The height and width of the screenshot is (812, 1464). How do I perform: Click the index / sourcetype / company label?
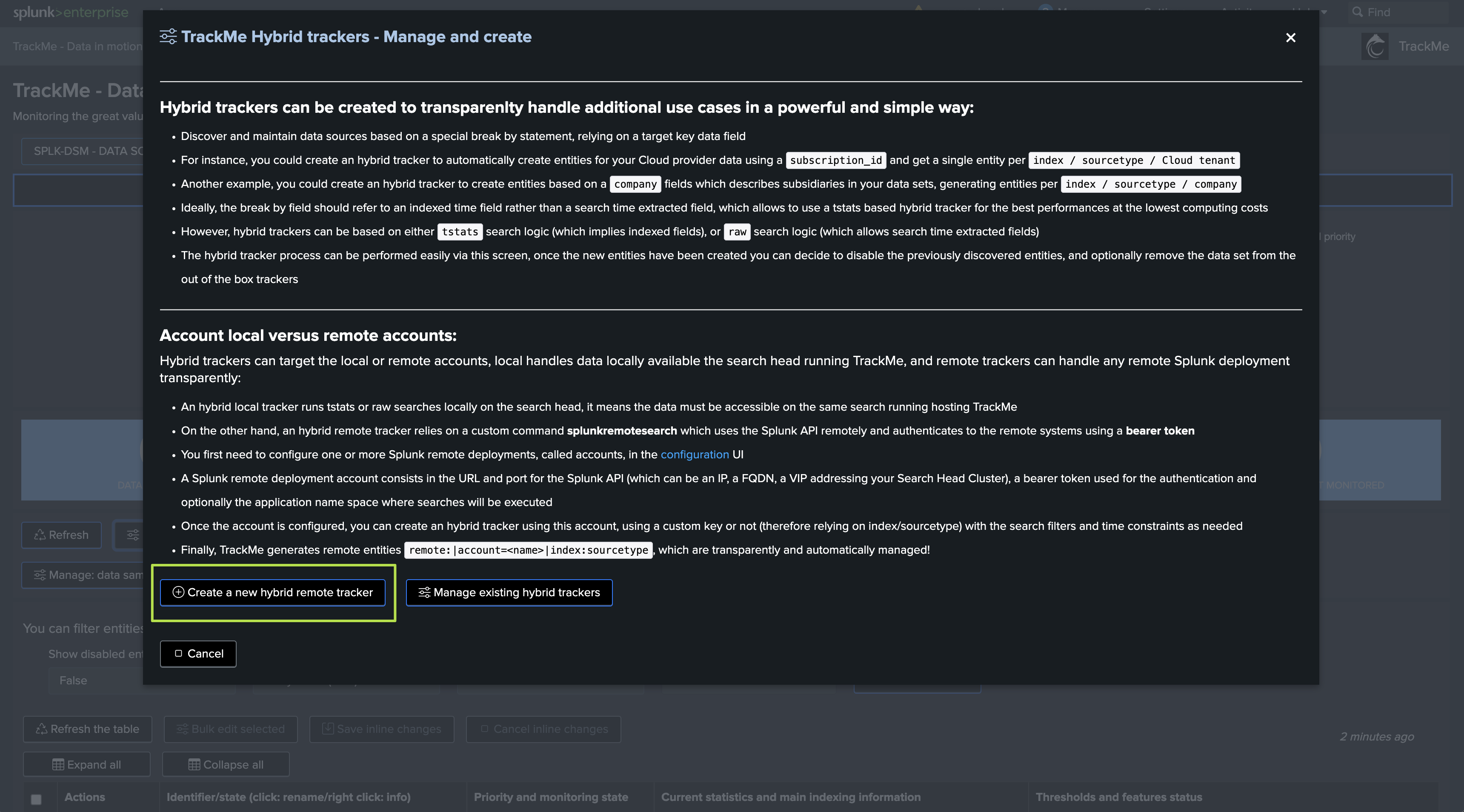click(x=1151, y=184)
